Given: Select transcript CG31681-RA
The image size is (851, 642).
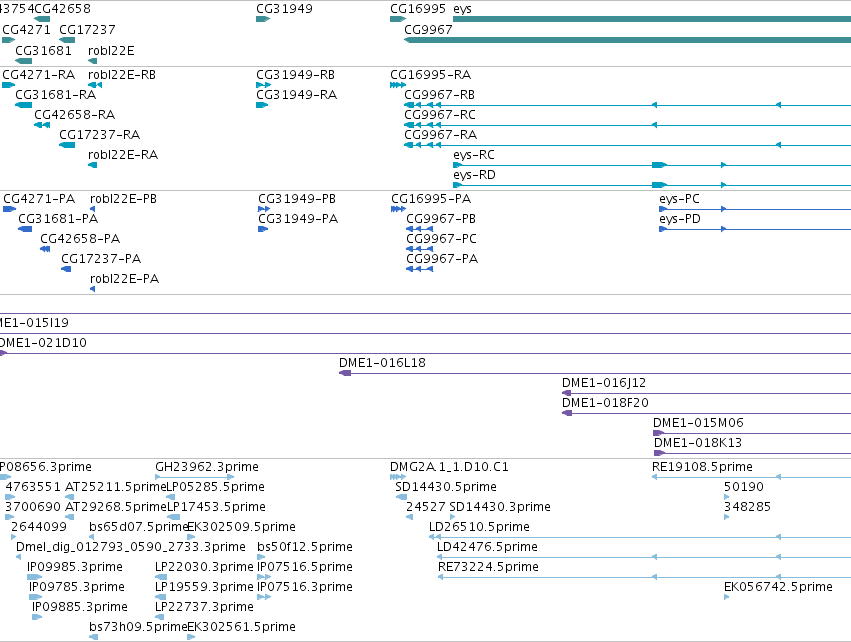Looking at the screenshot, I should click(55, 95).
